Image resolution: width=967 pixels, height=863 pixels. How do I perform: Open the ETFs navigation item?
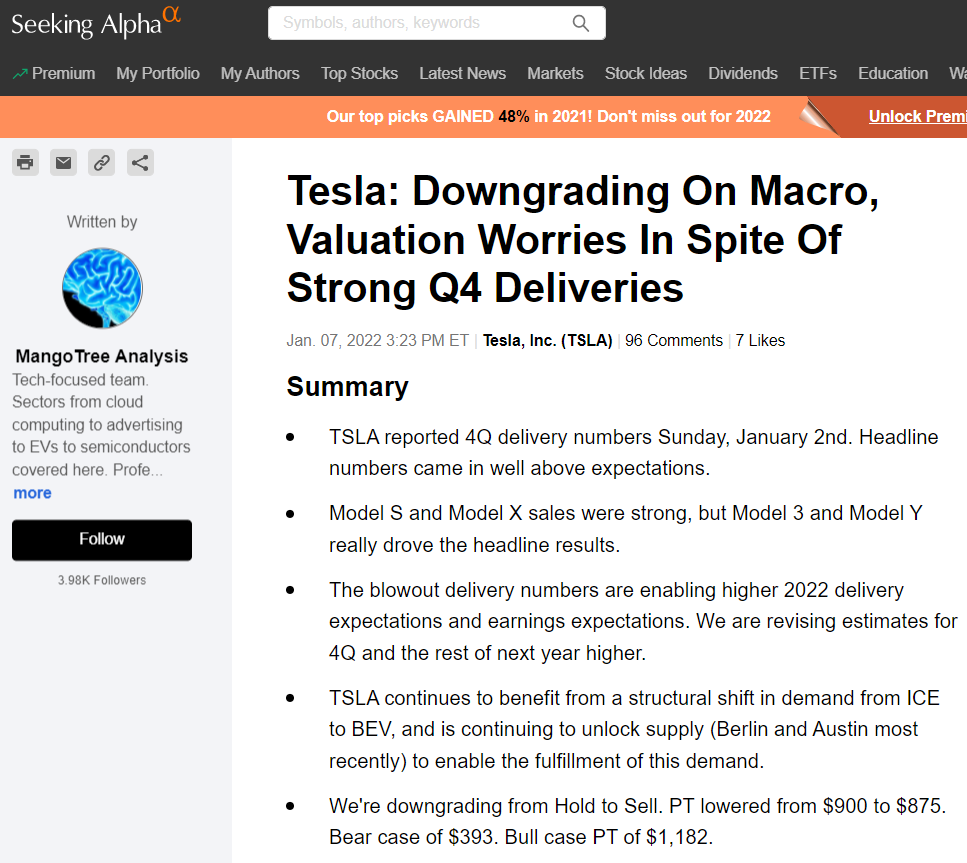click(818, 73)
